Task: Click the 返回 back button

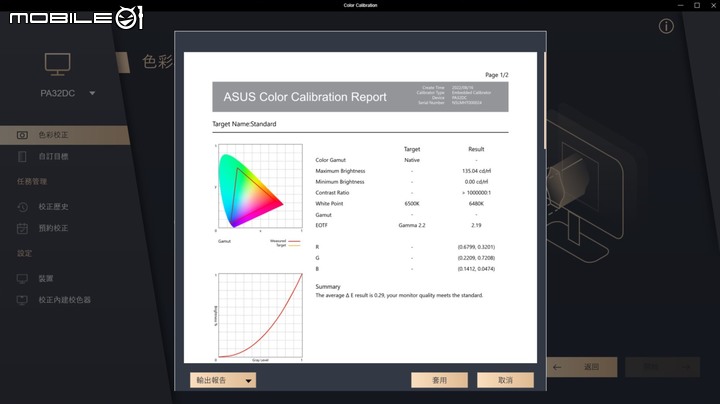Action: click(582, 367)
